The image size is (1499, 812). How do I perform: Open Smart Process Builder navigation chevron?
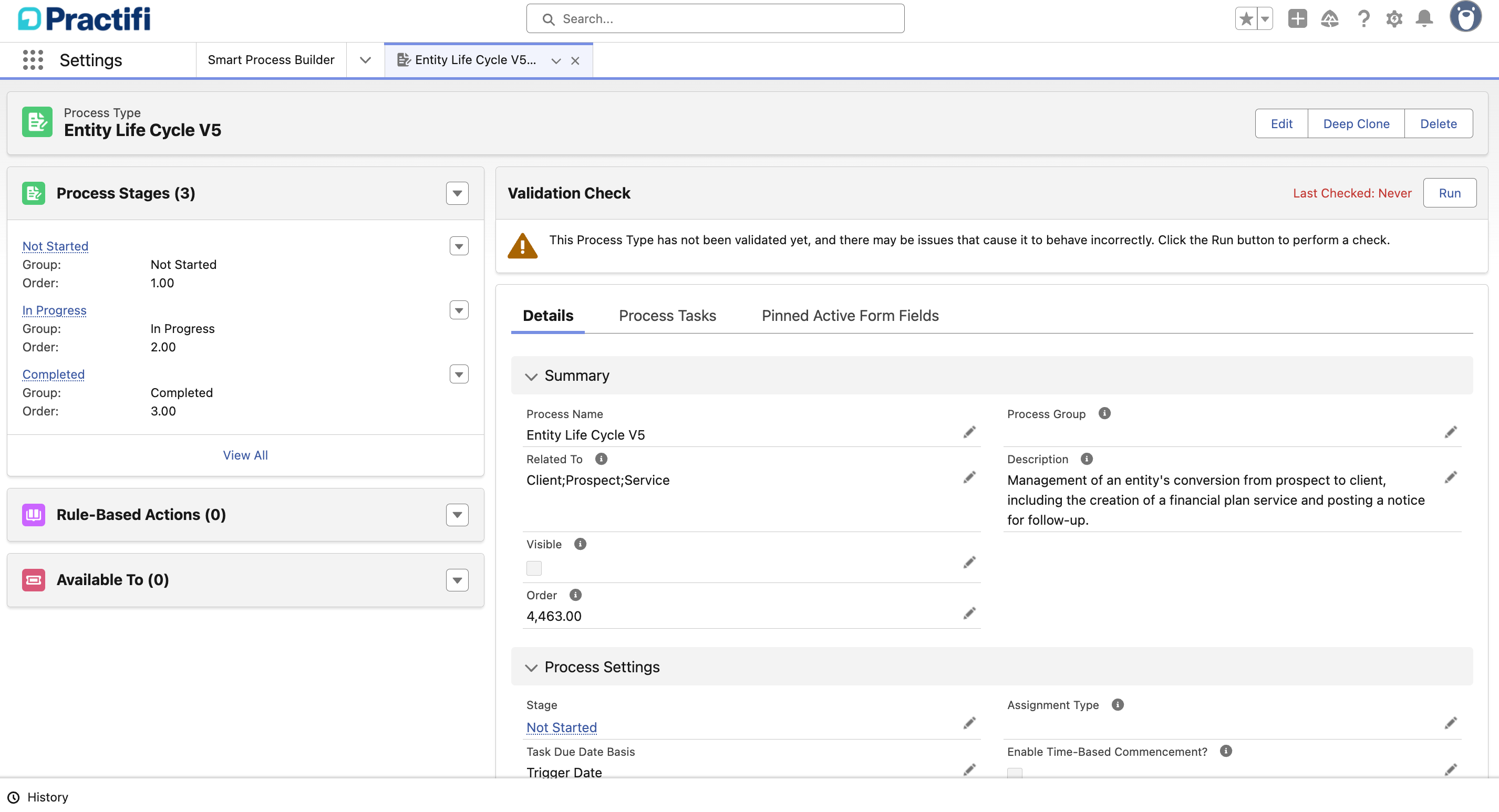coord(366,60)
